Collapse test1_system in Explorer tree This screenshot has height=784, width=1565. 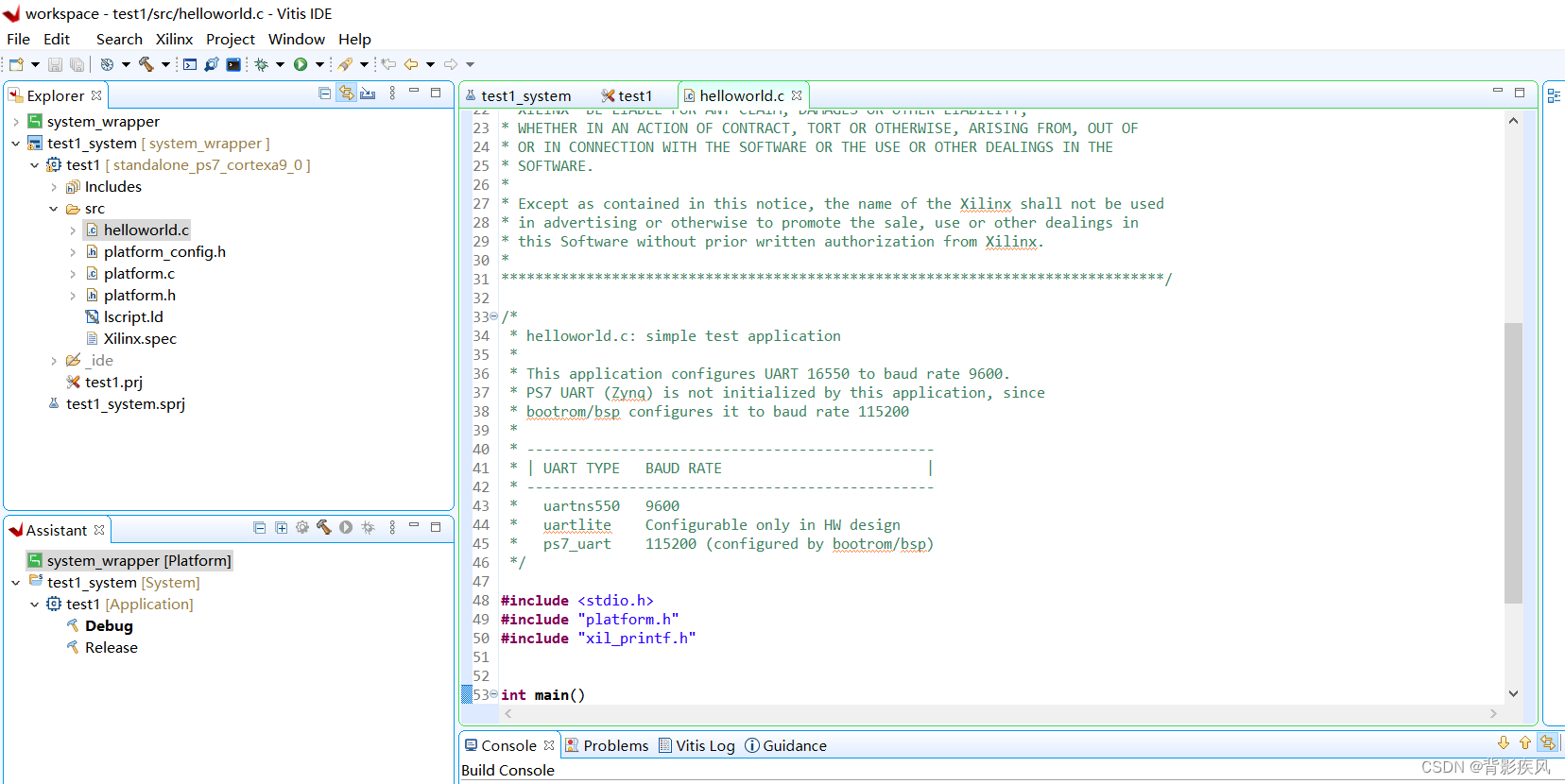coord(16,144)
